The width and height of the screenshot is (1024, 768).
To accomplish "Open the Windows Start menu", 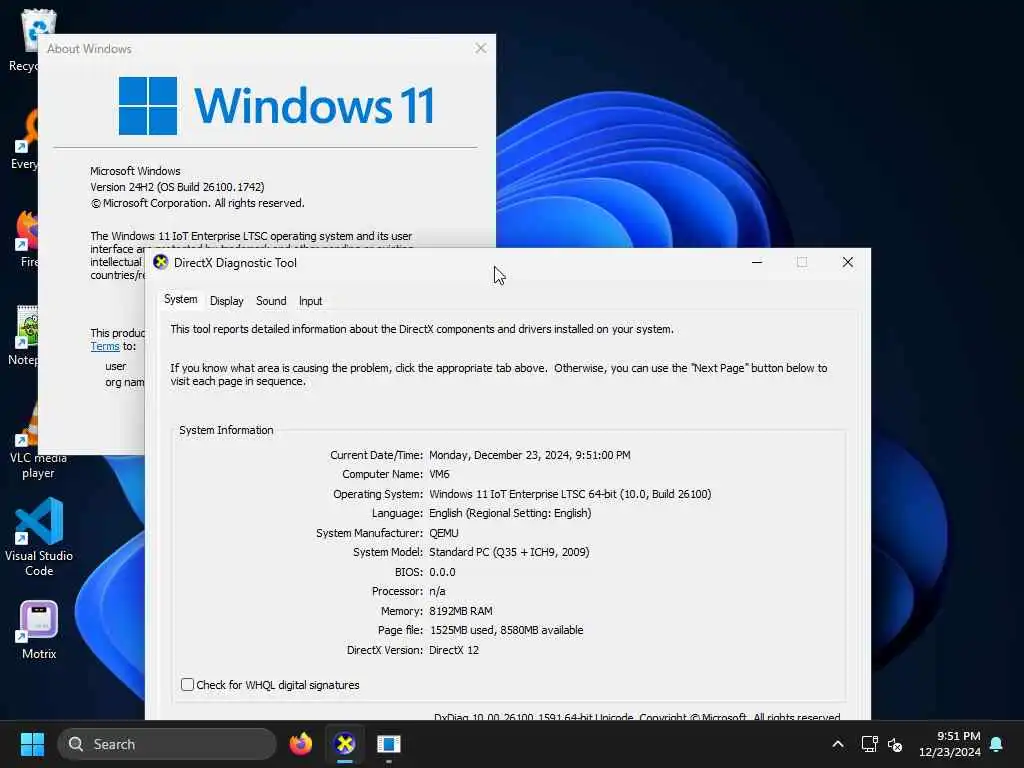I will pyautogui.click(x=33, y=744).
